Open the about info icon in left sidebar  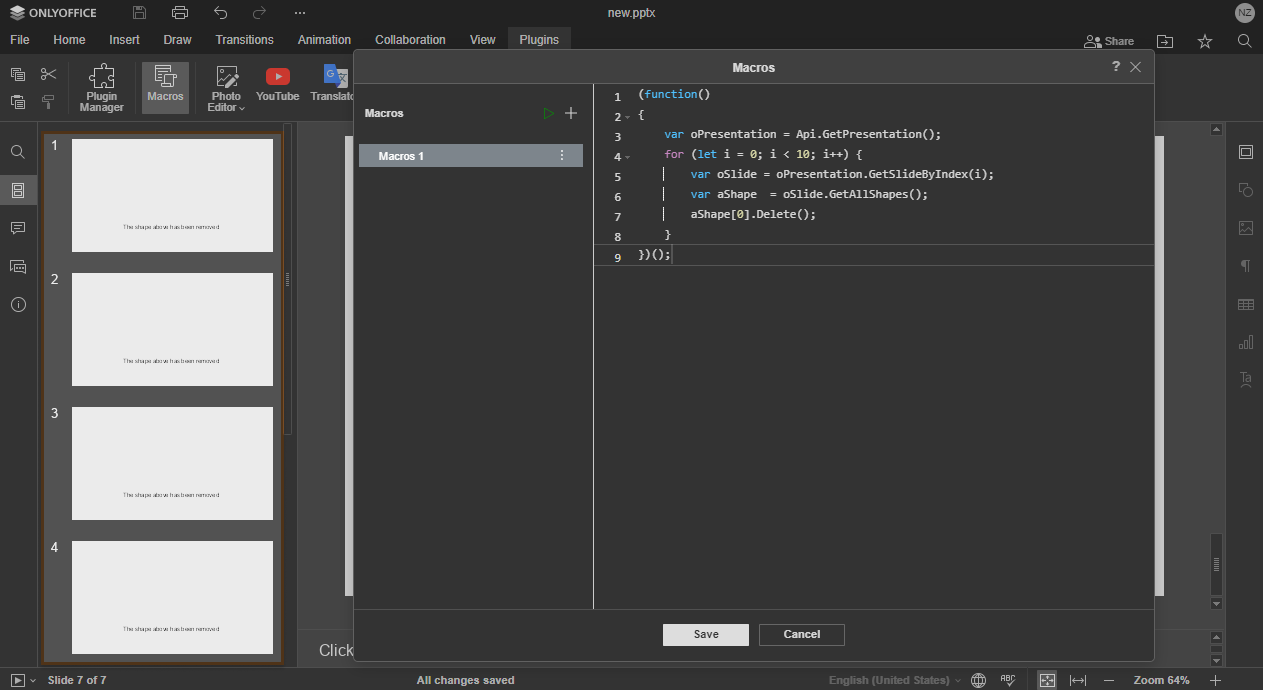click(x=18, y=304)
